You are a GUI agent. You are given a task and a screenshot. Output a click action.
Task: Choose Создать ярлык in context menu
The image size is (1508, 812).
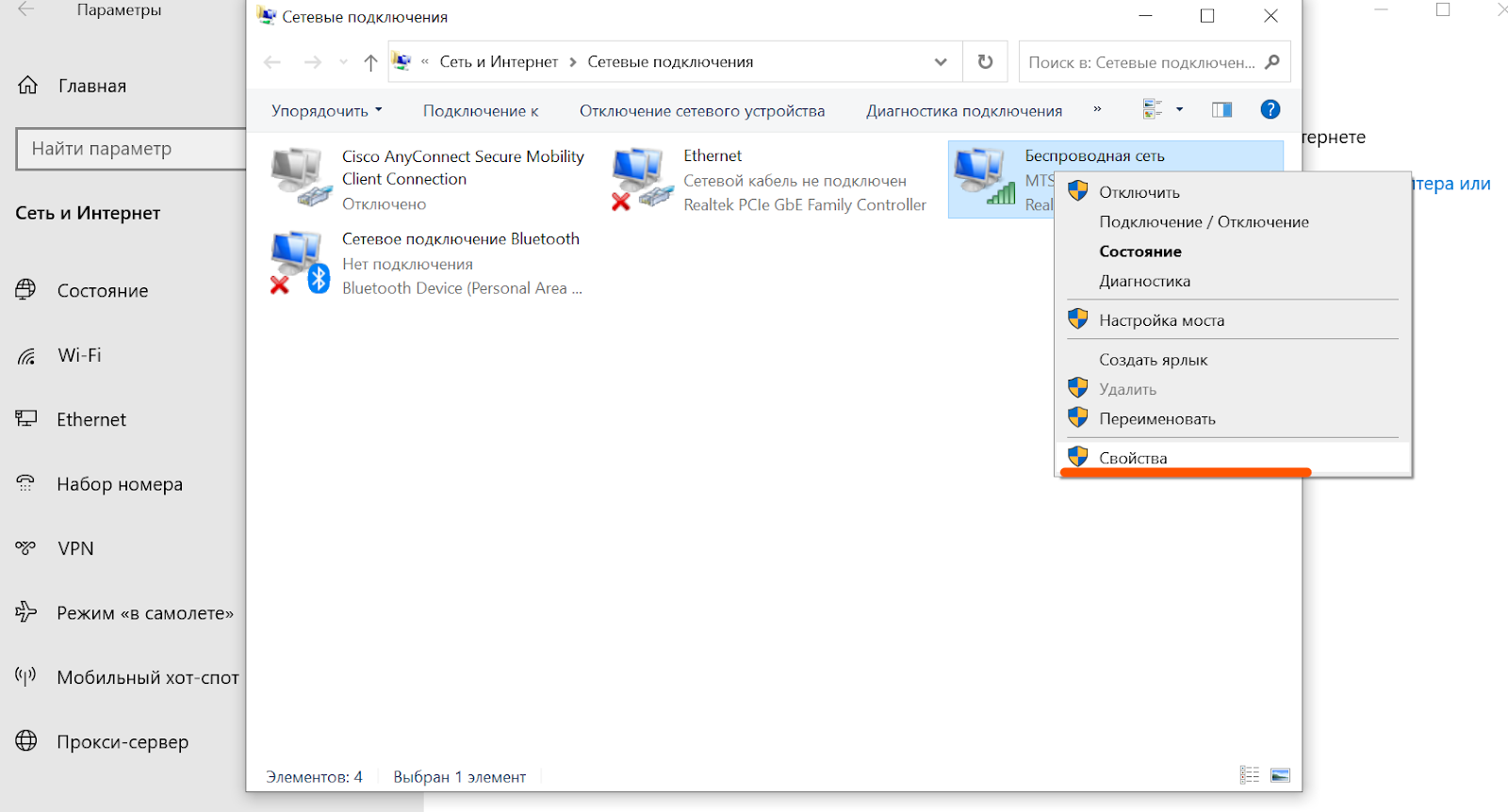(x=1233, y=360)
